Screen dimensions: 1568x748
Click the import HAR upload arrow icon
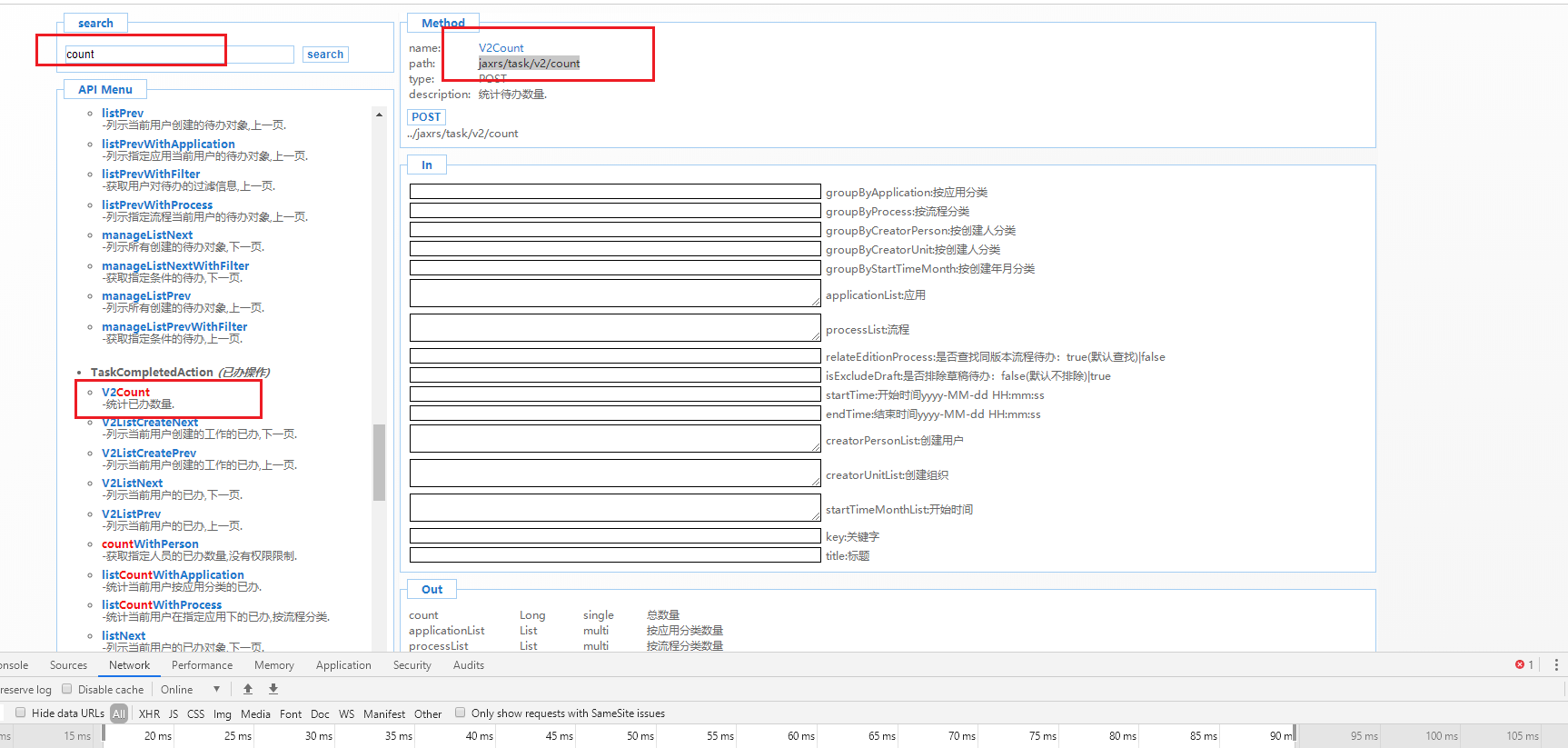tap(248, 689)
